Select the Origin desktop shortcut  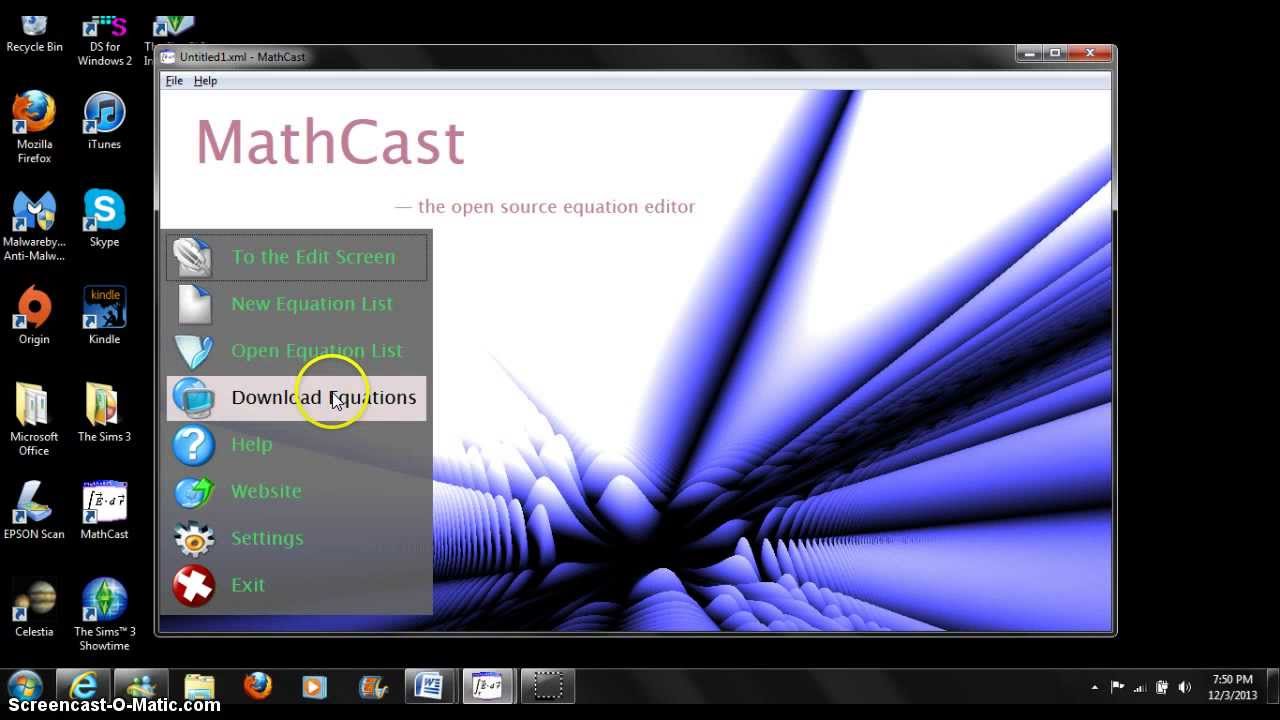[34, 316]
